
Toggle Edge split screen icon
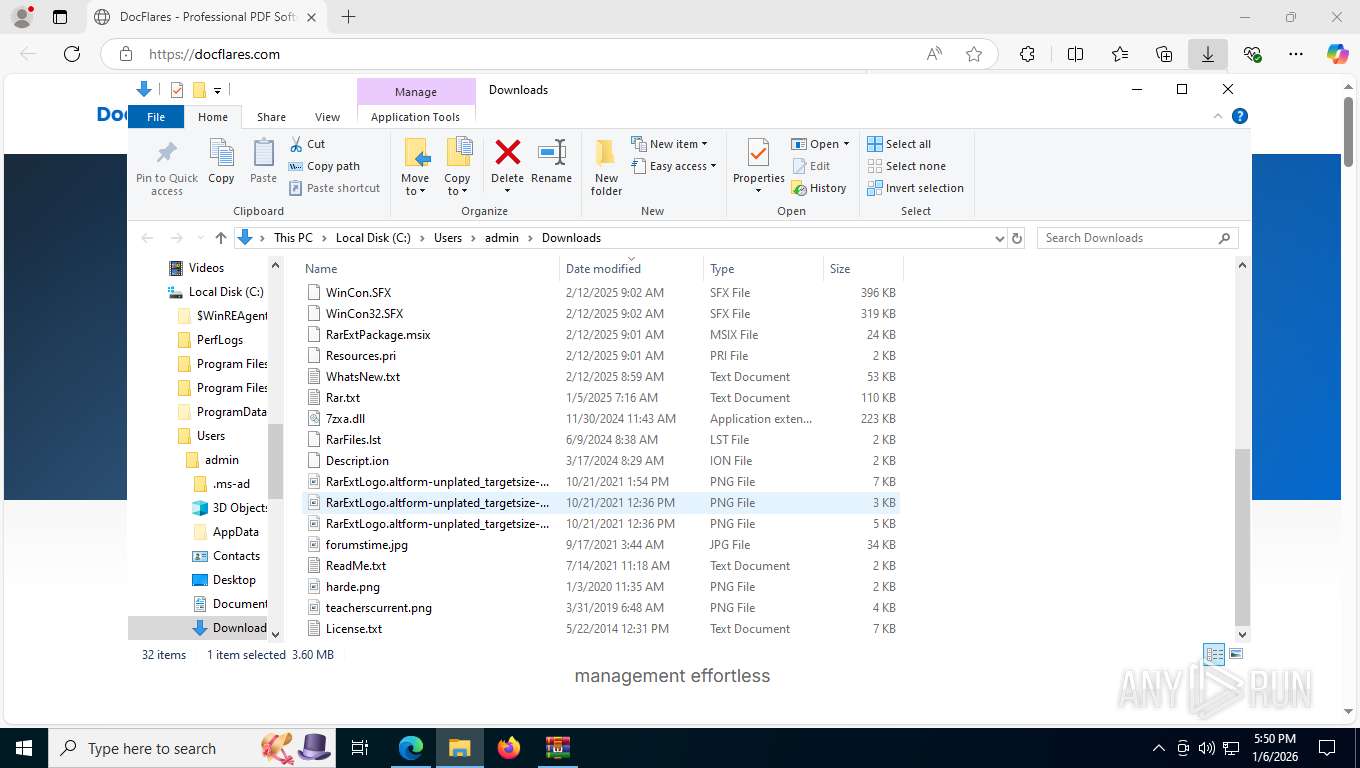point(1076,54)
